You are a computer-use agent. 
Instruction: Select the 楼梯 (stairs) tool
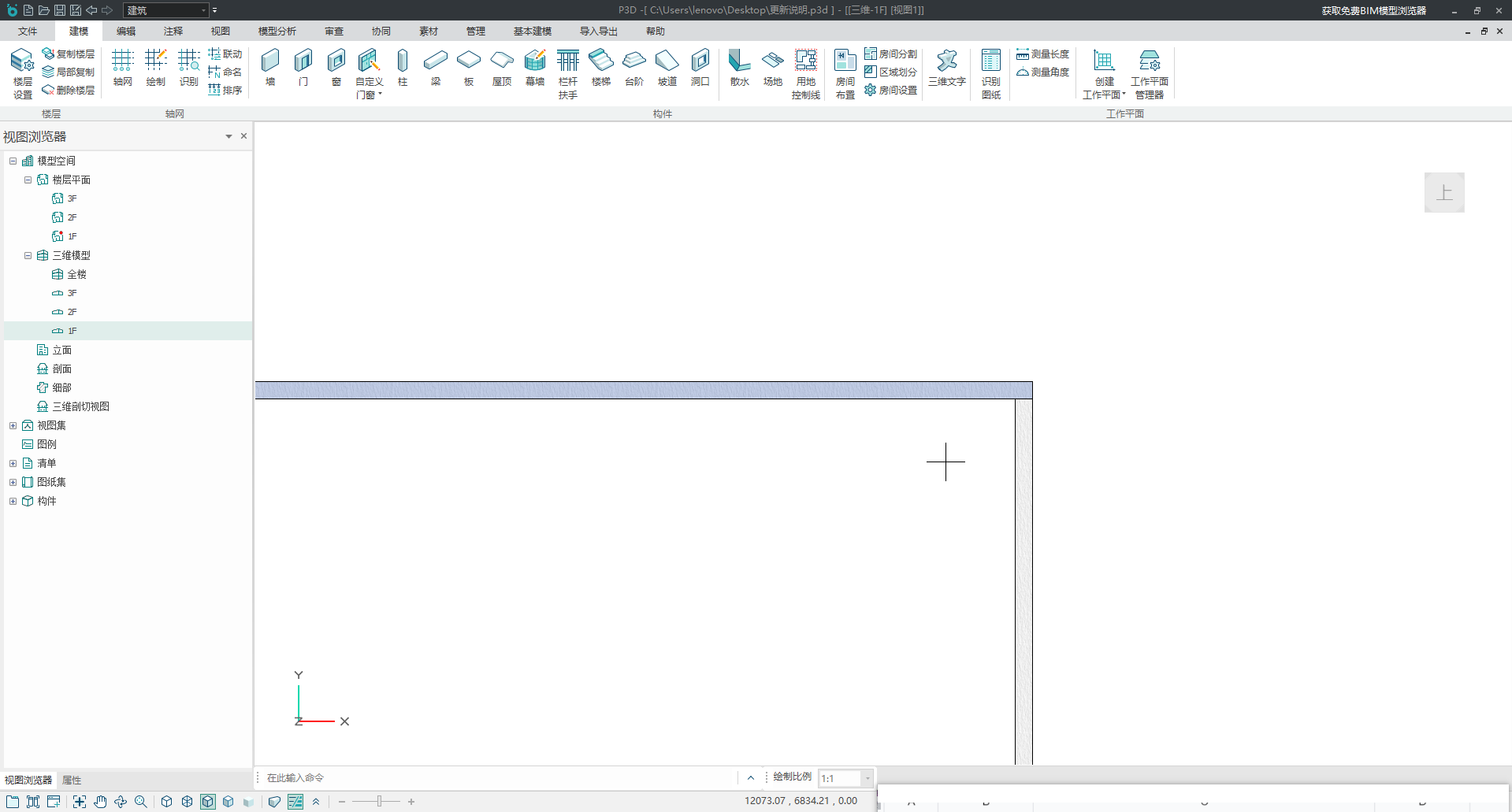601,68
